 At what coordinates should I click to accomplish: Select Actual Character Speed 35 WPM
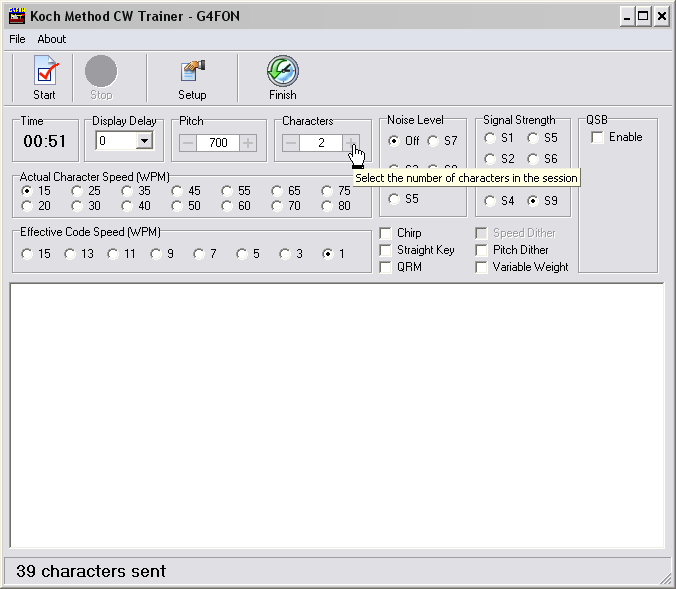point(127,191)
